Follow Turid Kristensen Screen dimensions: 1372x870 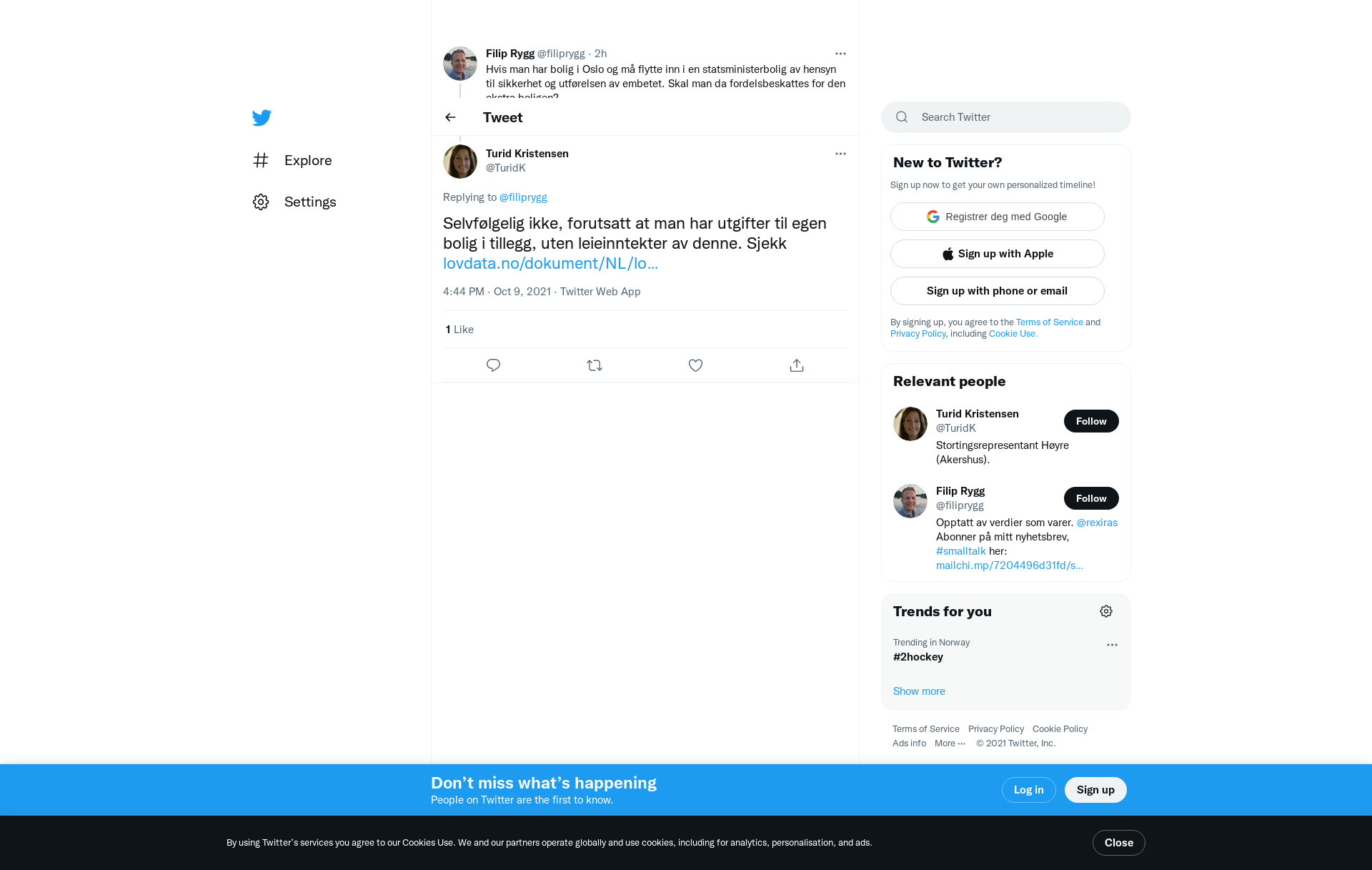[x=1091, y=421]
